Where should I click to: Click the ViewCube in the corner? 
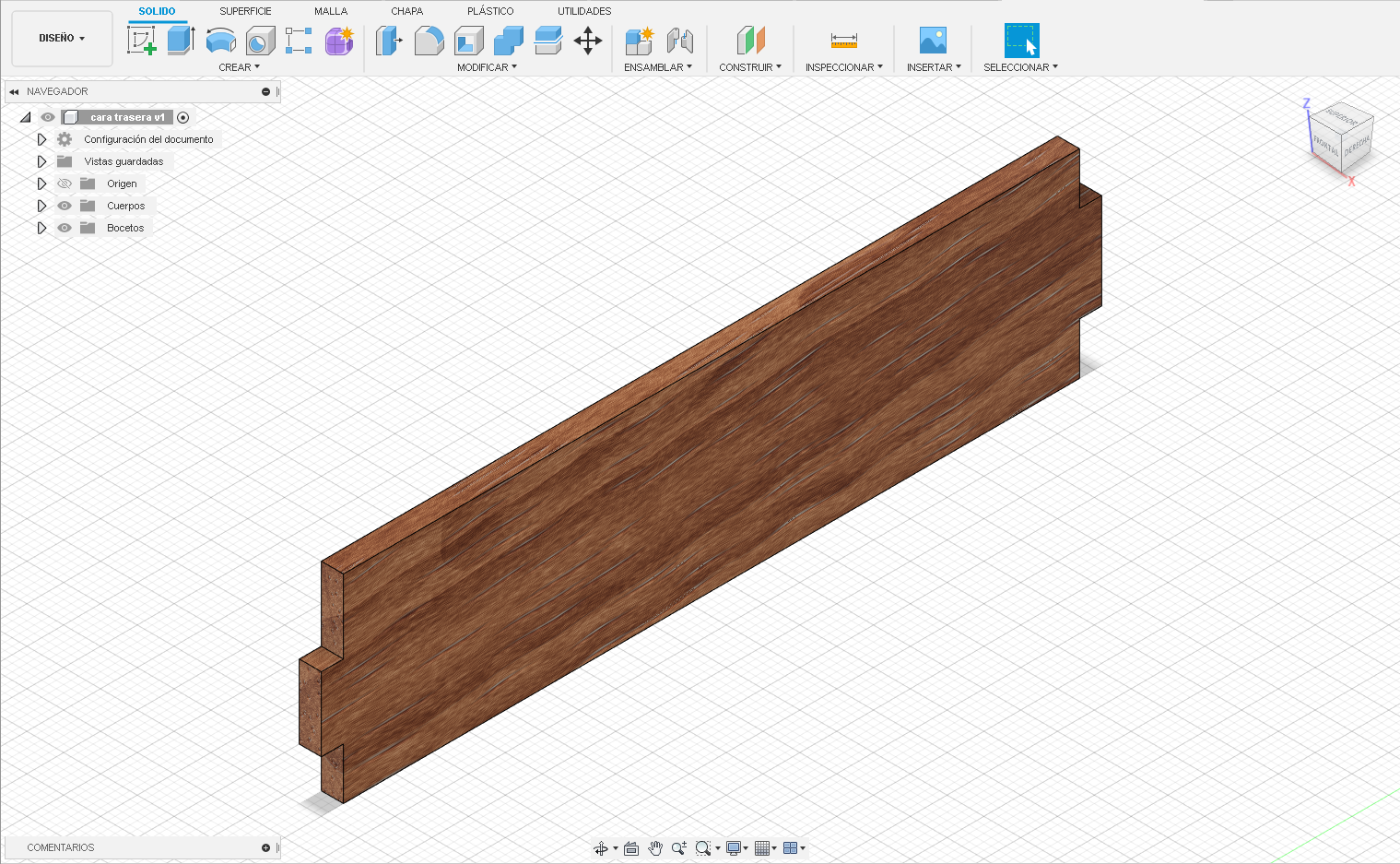pos(1340,138)
